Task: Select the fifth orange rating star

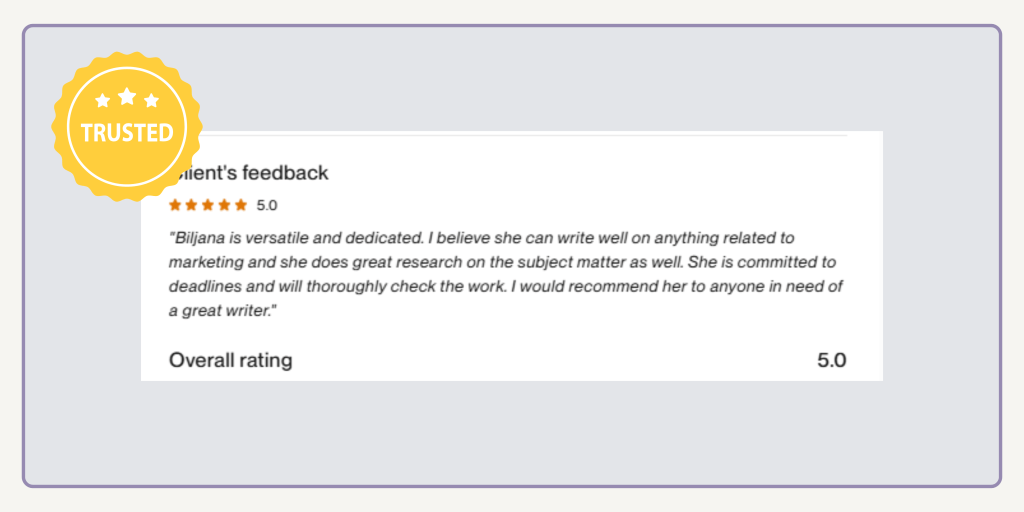Action: click(x=240, y=205)
